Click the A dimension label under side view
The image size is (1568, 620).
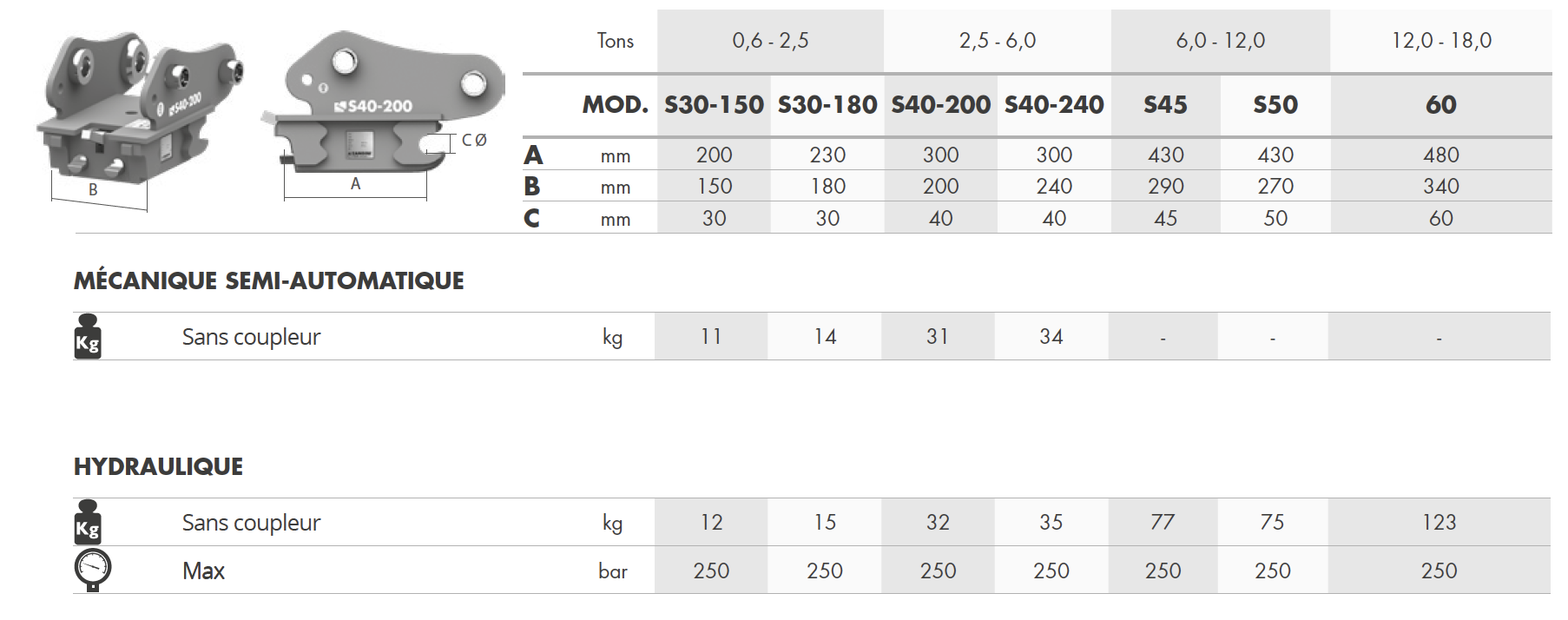[355, 184]
